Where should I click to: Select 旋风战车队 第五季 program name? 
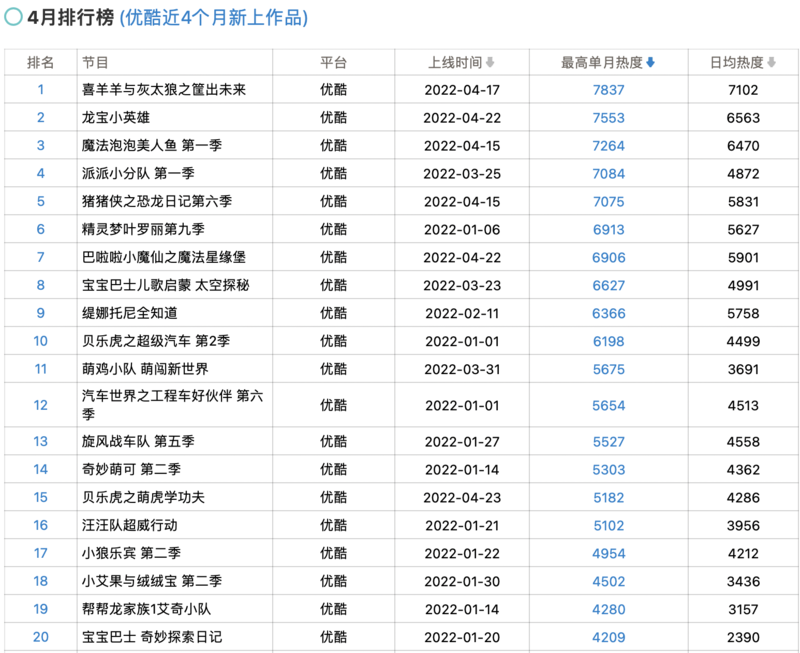tap(138, 441)
